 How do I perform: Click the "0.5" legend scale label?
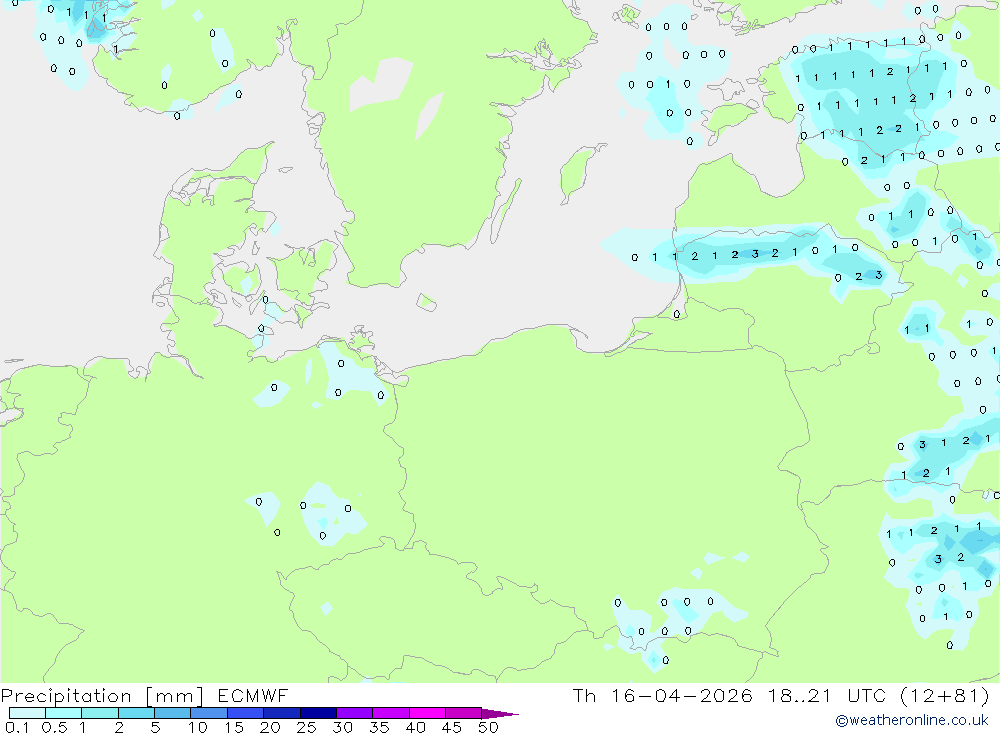pos(54,727)
